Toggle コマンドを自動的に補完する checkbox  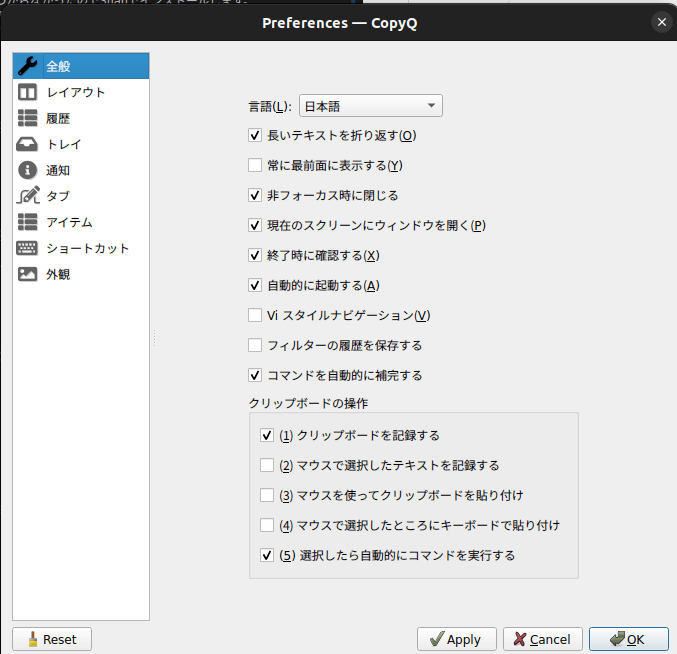pyautogui.click(x=255, y=375)
